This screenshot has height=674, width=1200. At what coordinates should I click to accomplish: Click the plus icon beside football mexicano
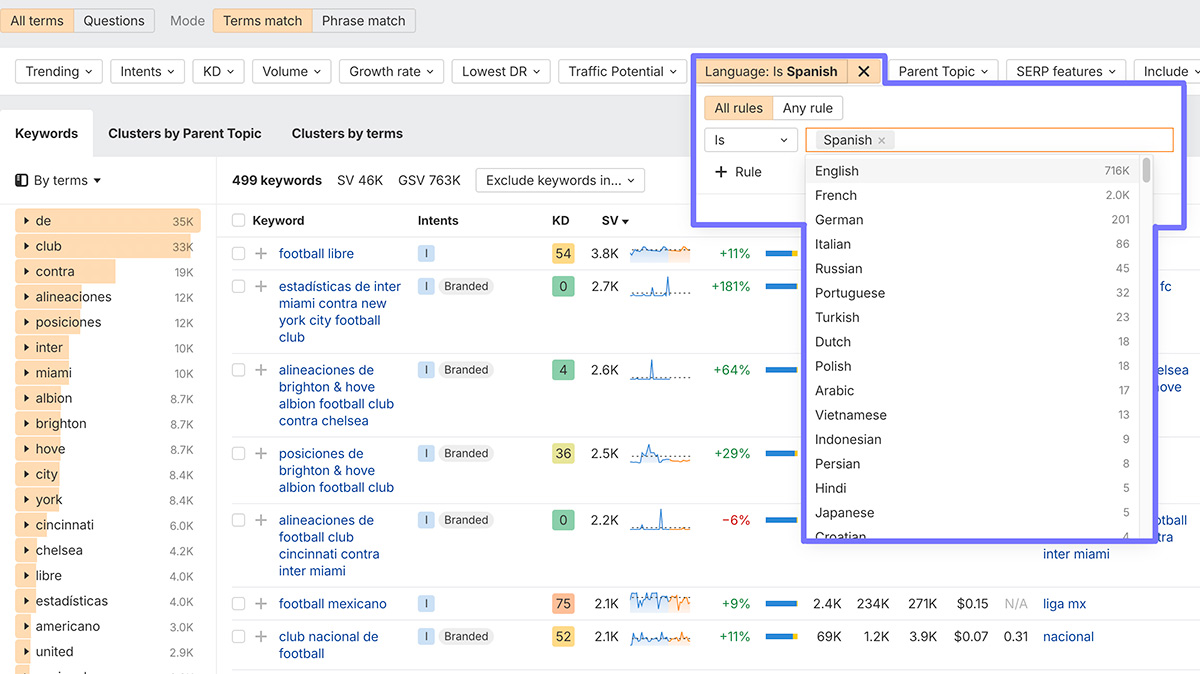coord(261,604)
